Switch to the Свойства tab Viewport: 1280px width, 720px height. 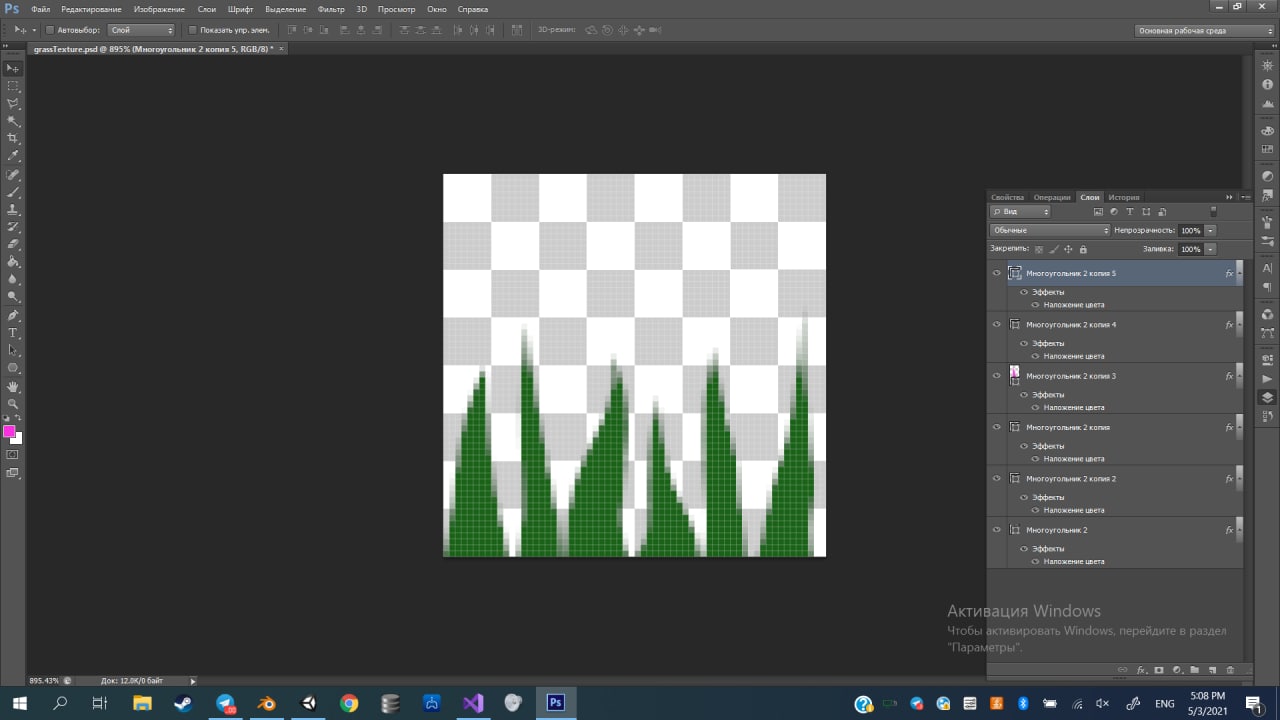1008,197
